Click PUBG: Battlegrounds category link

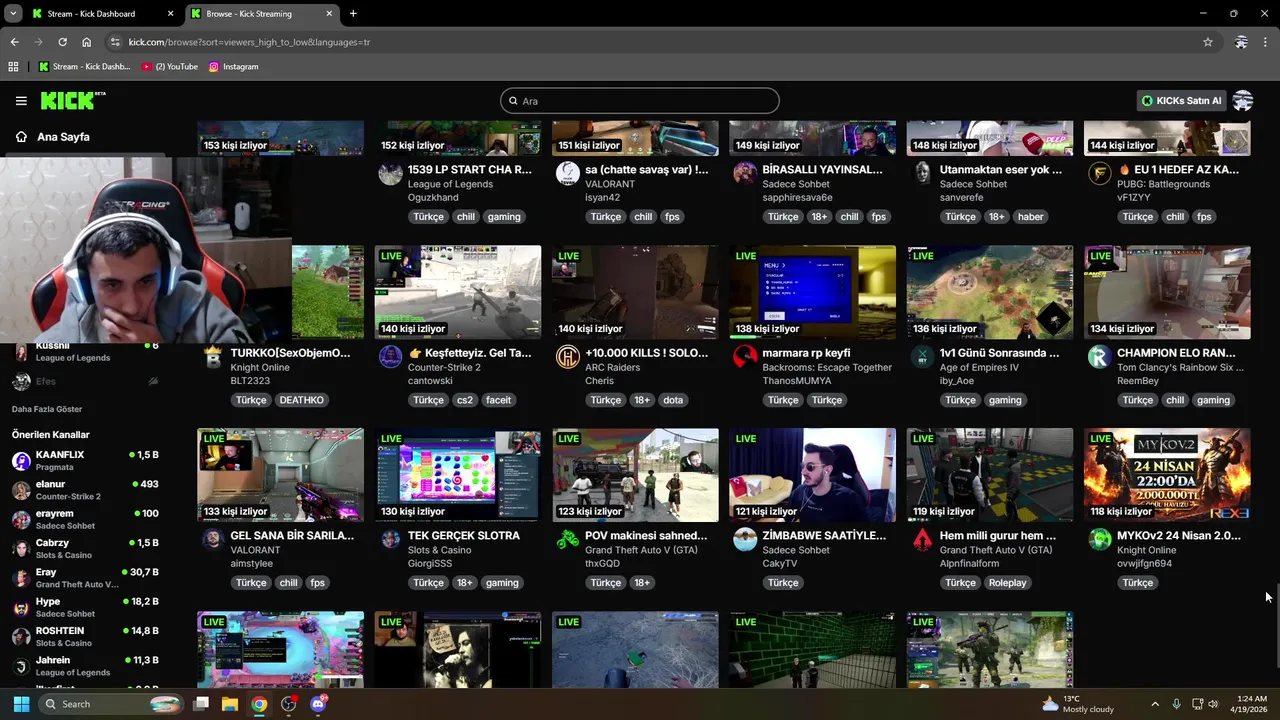pyautogui.click(x=1163, y=184)
